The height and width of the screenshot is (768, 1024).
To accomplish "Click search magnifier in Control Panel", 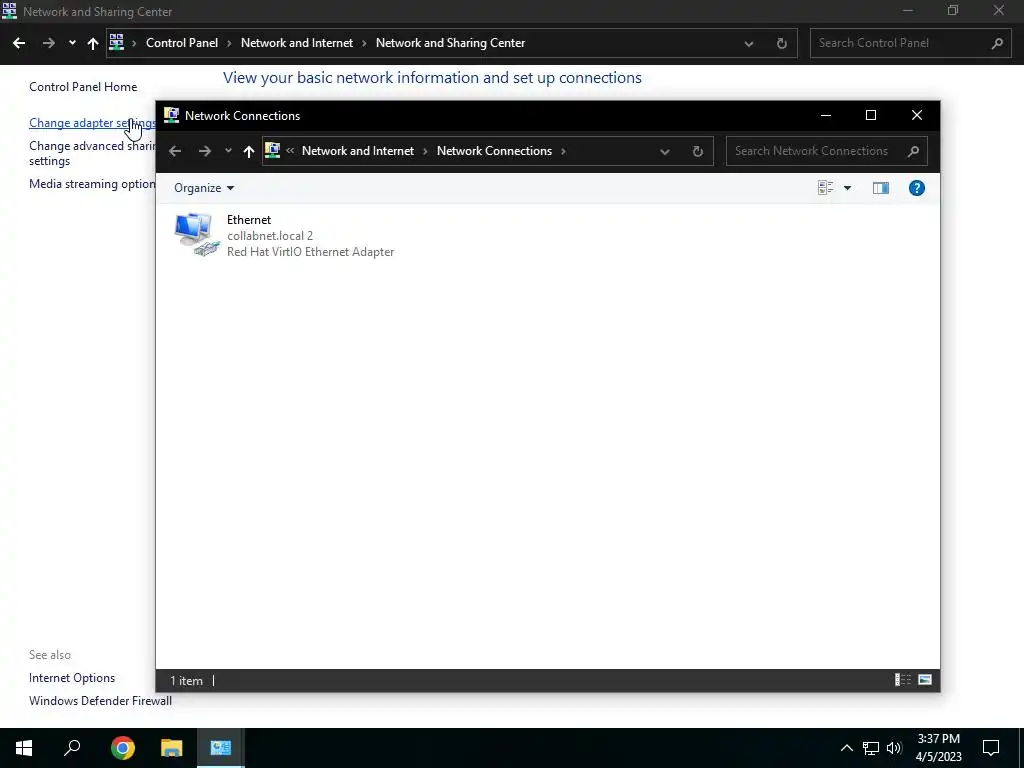I will (997, 44).
